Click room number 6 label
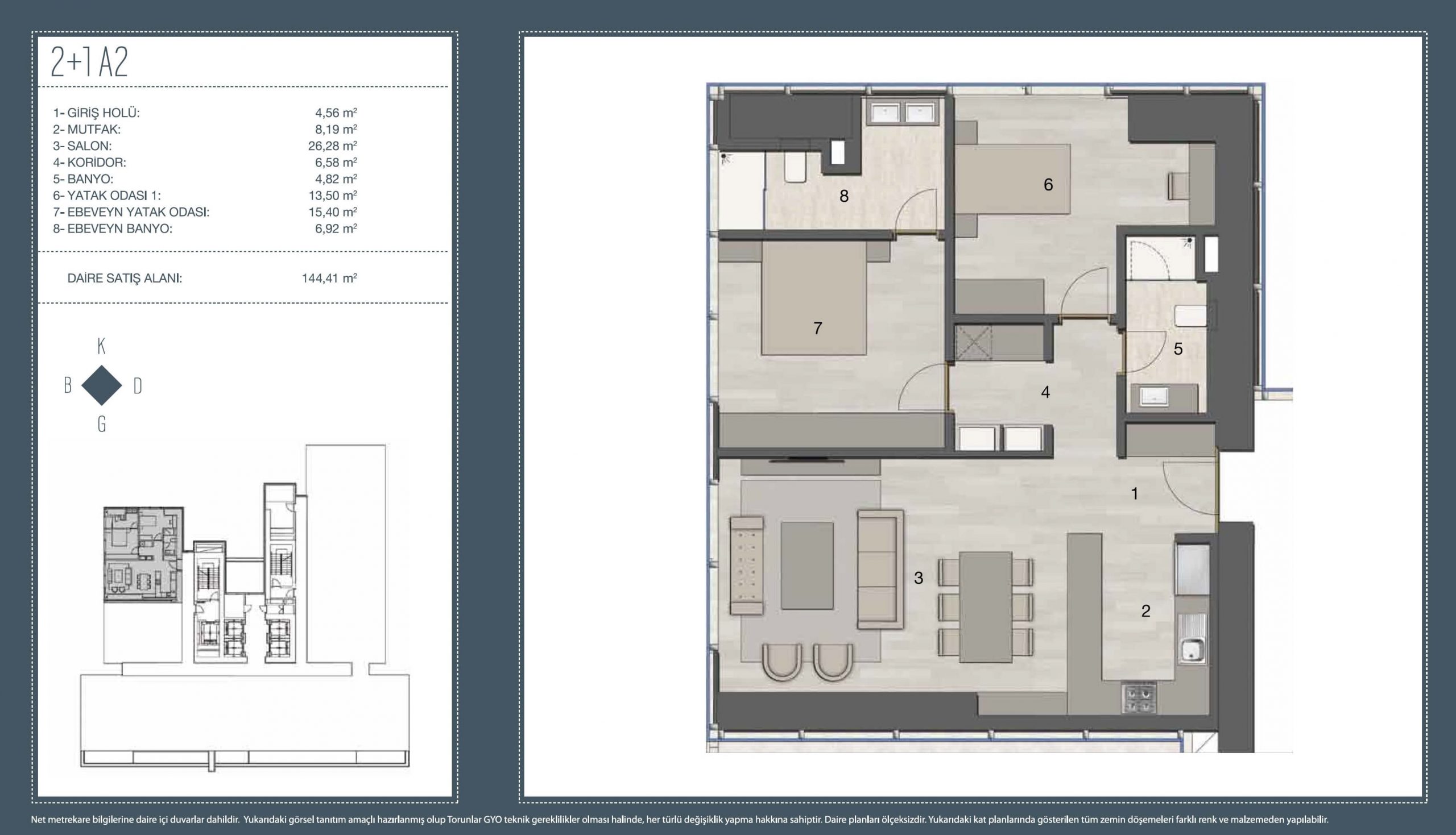The height and width of the screenshot is (835, 1456). click(1048, 185)
